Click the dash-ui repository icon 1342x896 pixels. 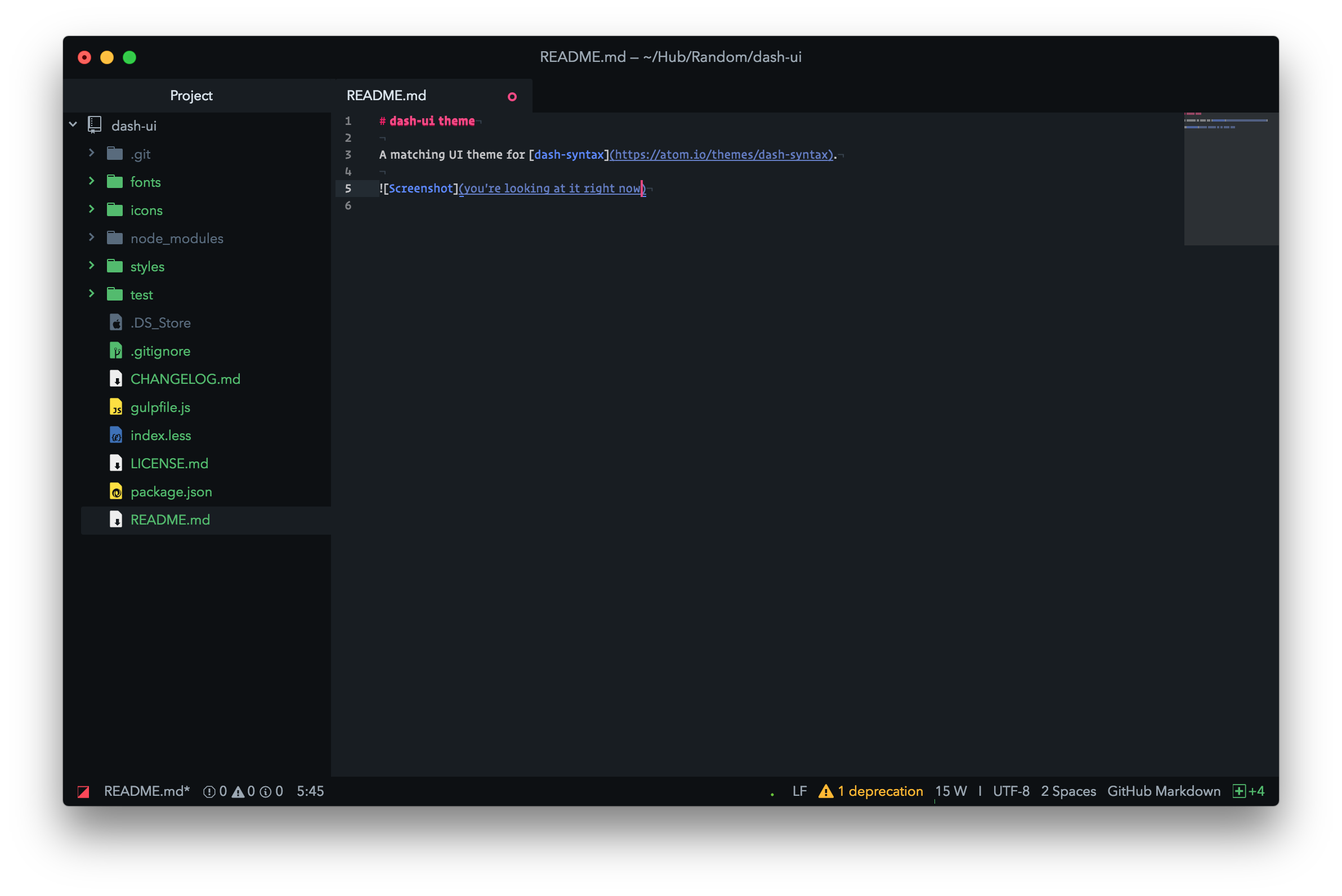[x=95, y=125]
